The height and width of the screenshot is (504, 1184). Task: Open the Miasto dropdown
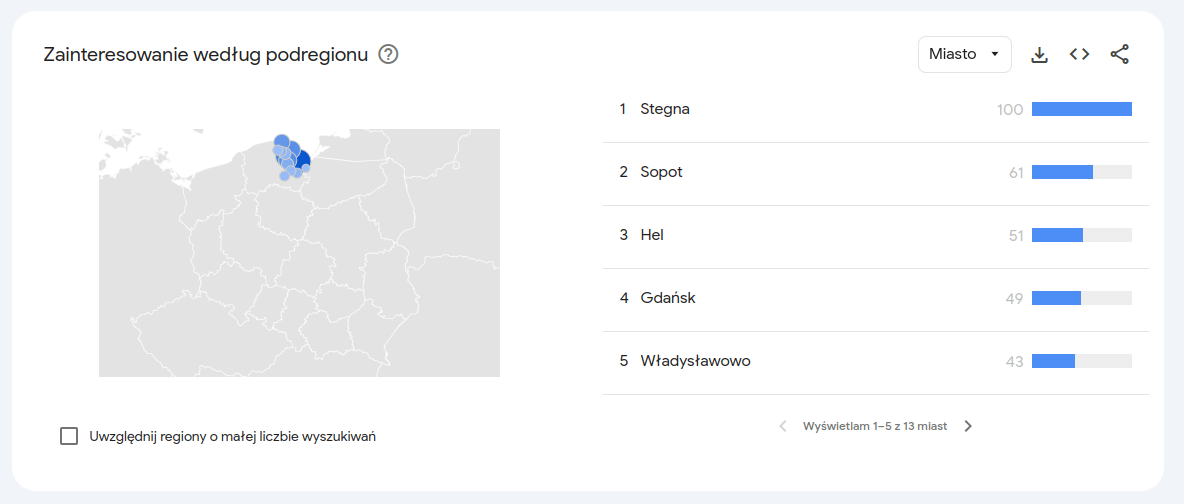point(964,54)
